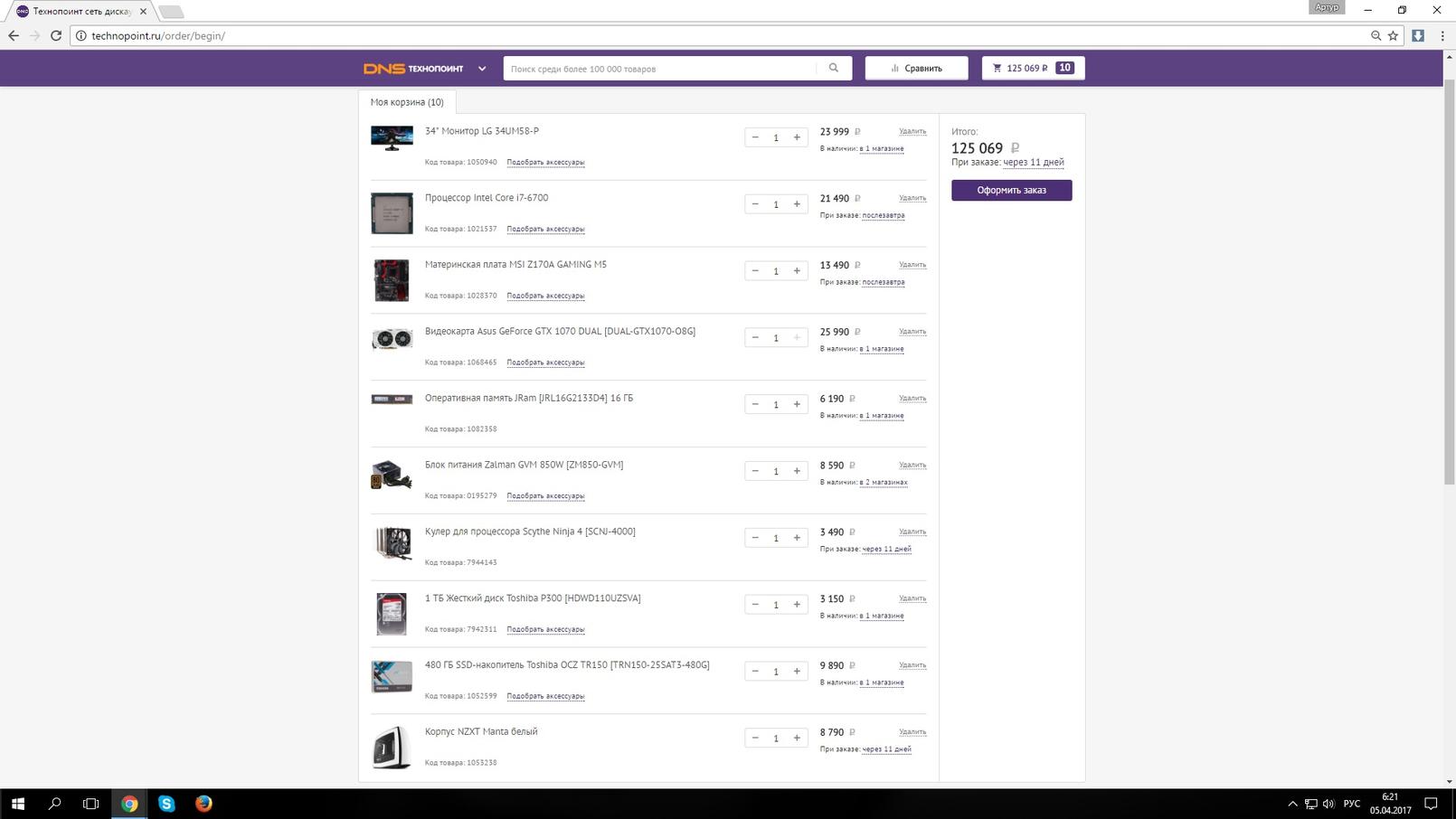The image size is (1456, 819).
Task: Open product title Процессор Intel Core i7-6700
Action: click(487, 198)
